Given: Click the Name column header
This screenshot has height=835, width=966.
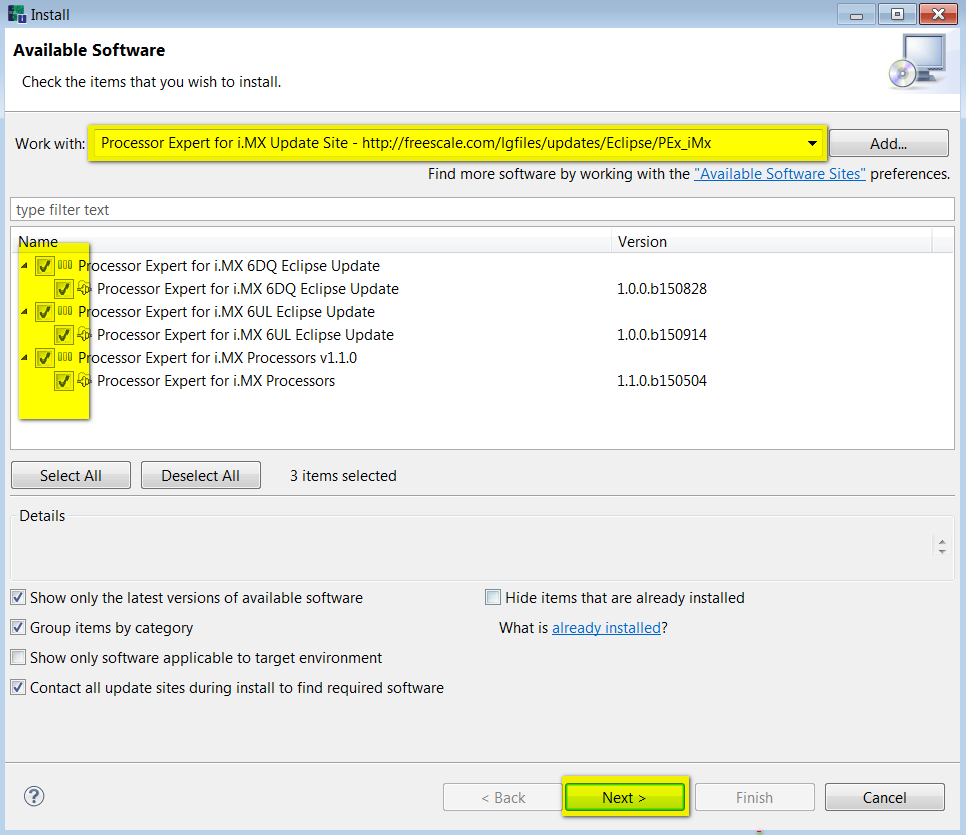Looking at the screenshot, I should coord(311,242).
